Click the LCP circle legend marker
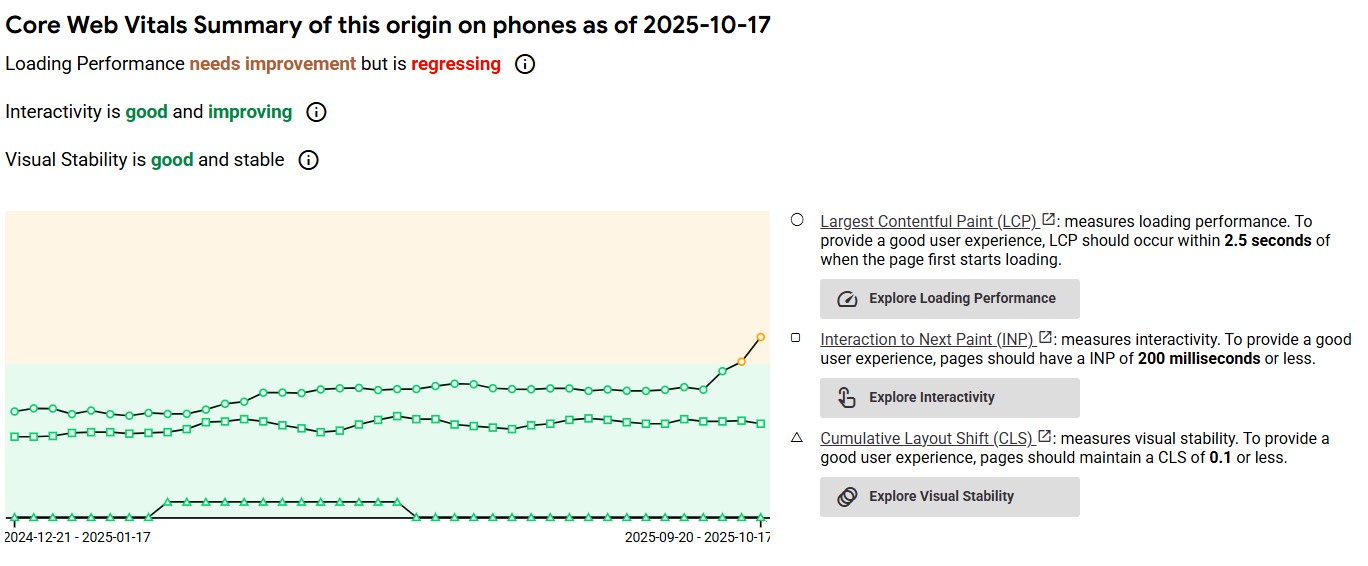This screenshot has height=566, width=1368. tap(797, 220)
